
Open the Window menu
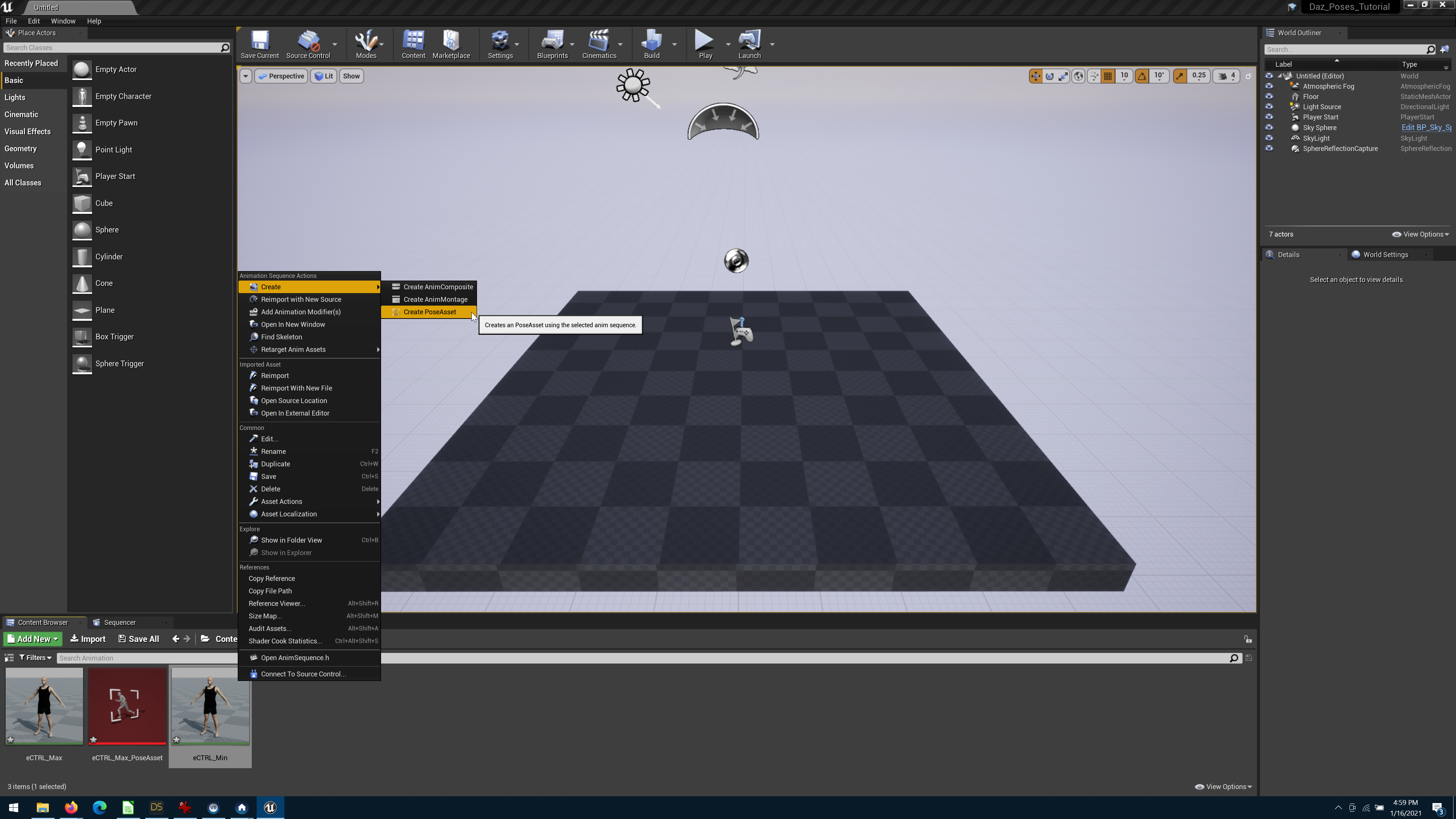[x=63, y=21]
